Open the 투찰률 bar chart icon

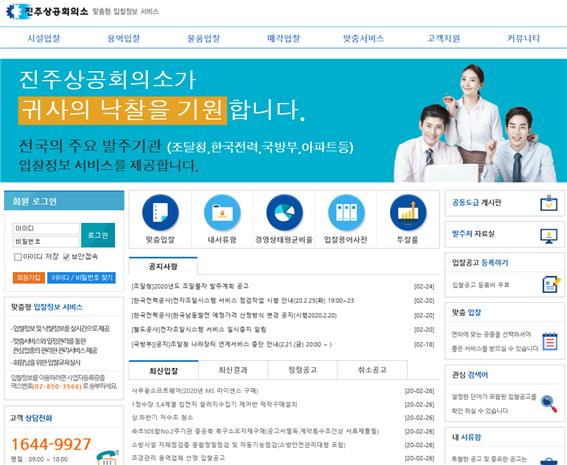point(408,212)
